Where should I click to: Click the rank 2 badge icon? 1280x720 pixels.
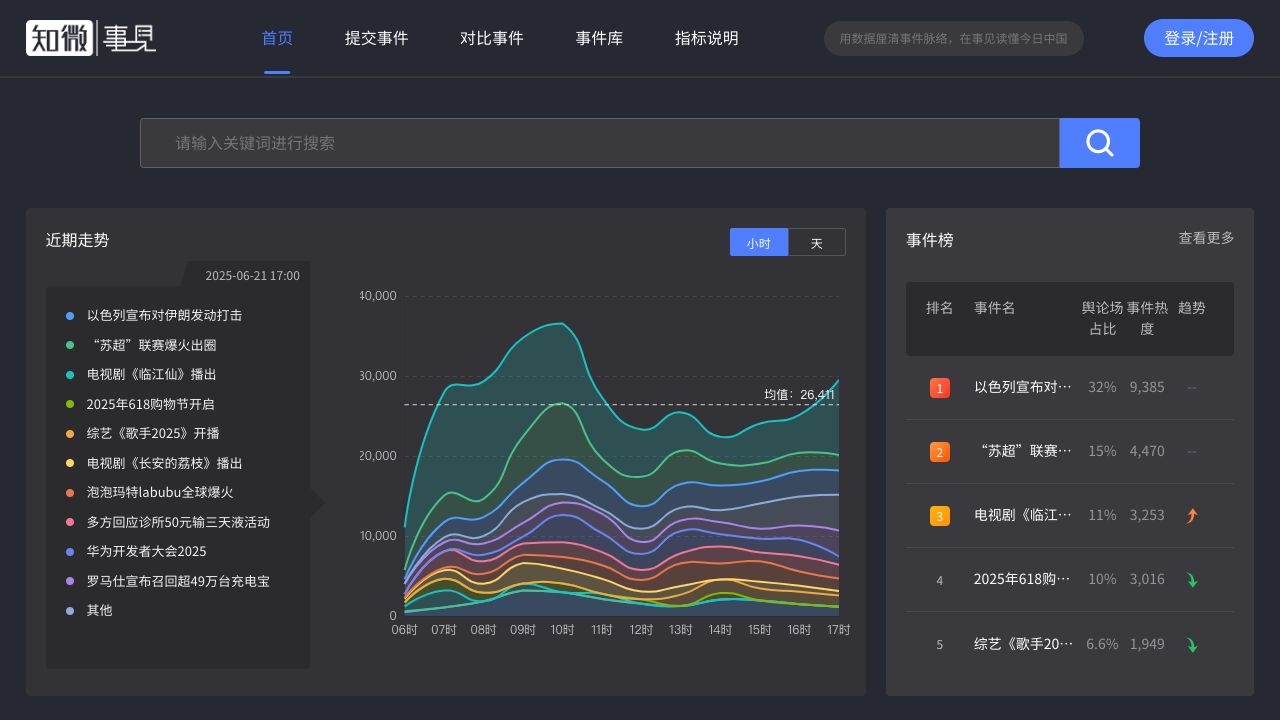click(x=939, y=452)
